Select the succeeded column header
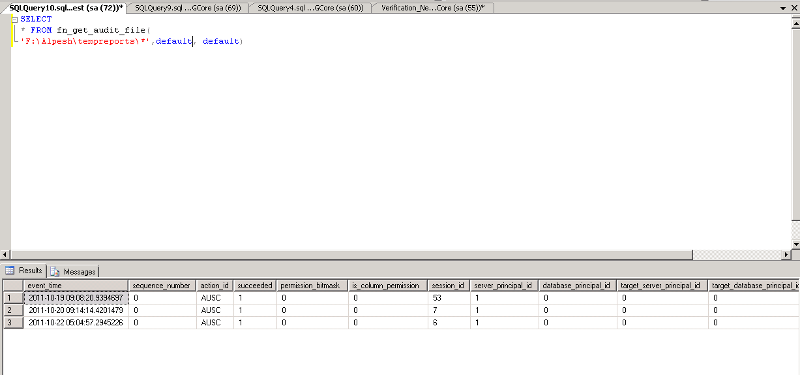800x375 pixels. (x=255, y=285)
